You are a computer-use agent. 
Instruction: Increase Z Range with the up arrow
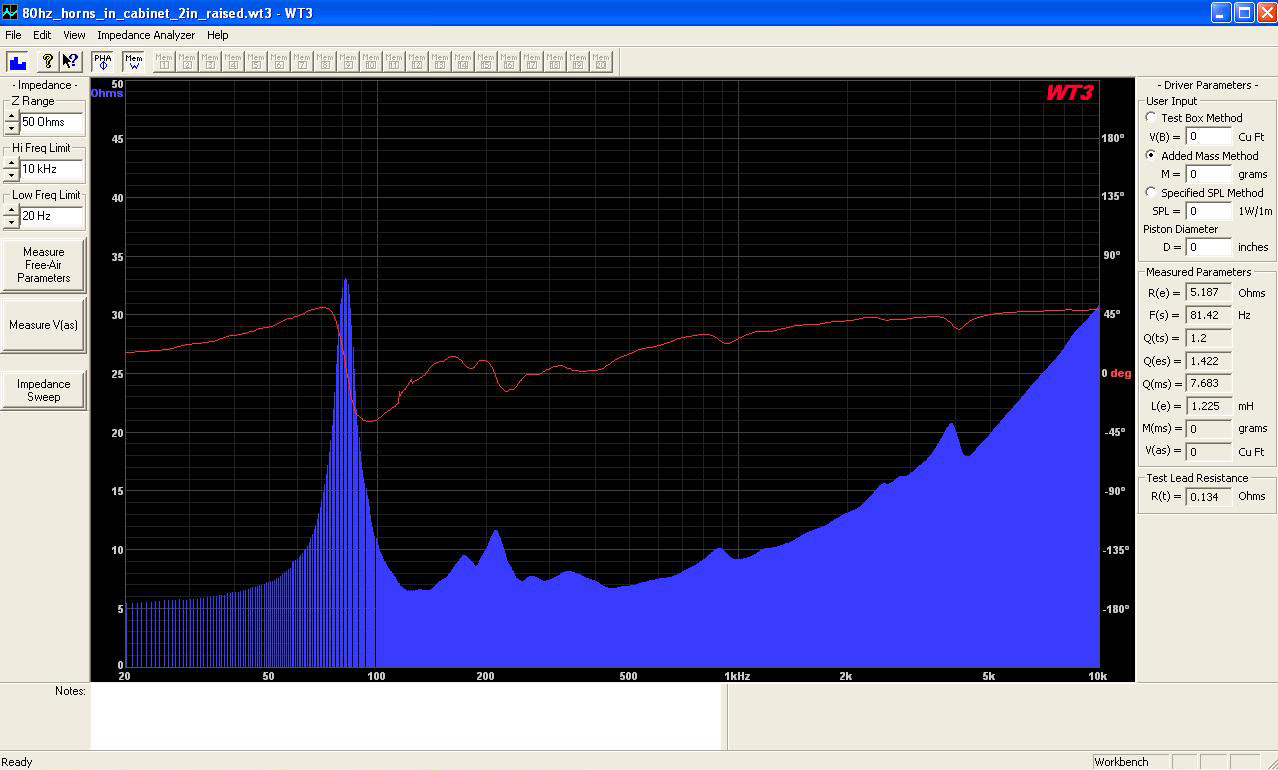(x=11, y=116)
